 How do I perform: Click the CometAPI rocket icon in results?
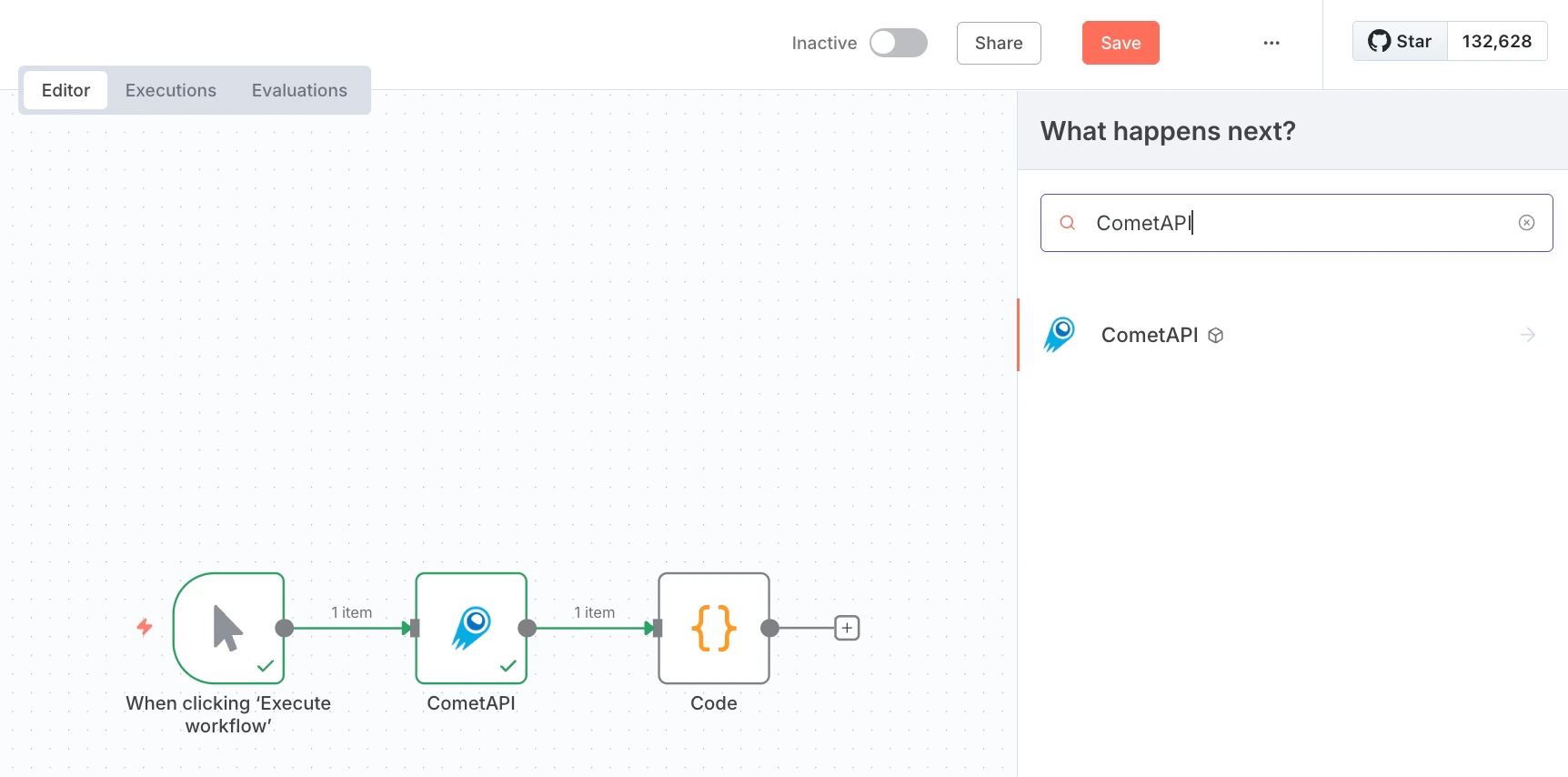1060,335
